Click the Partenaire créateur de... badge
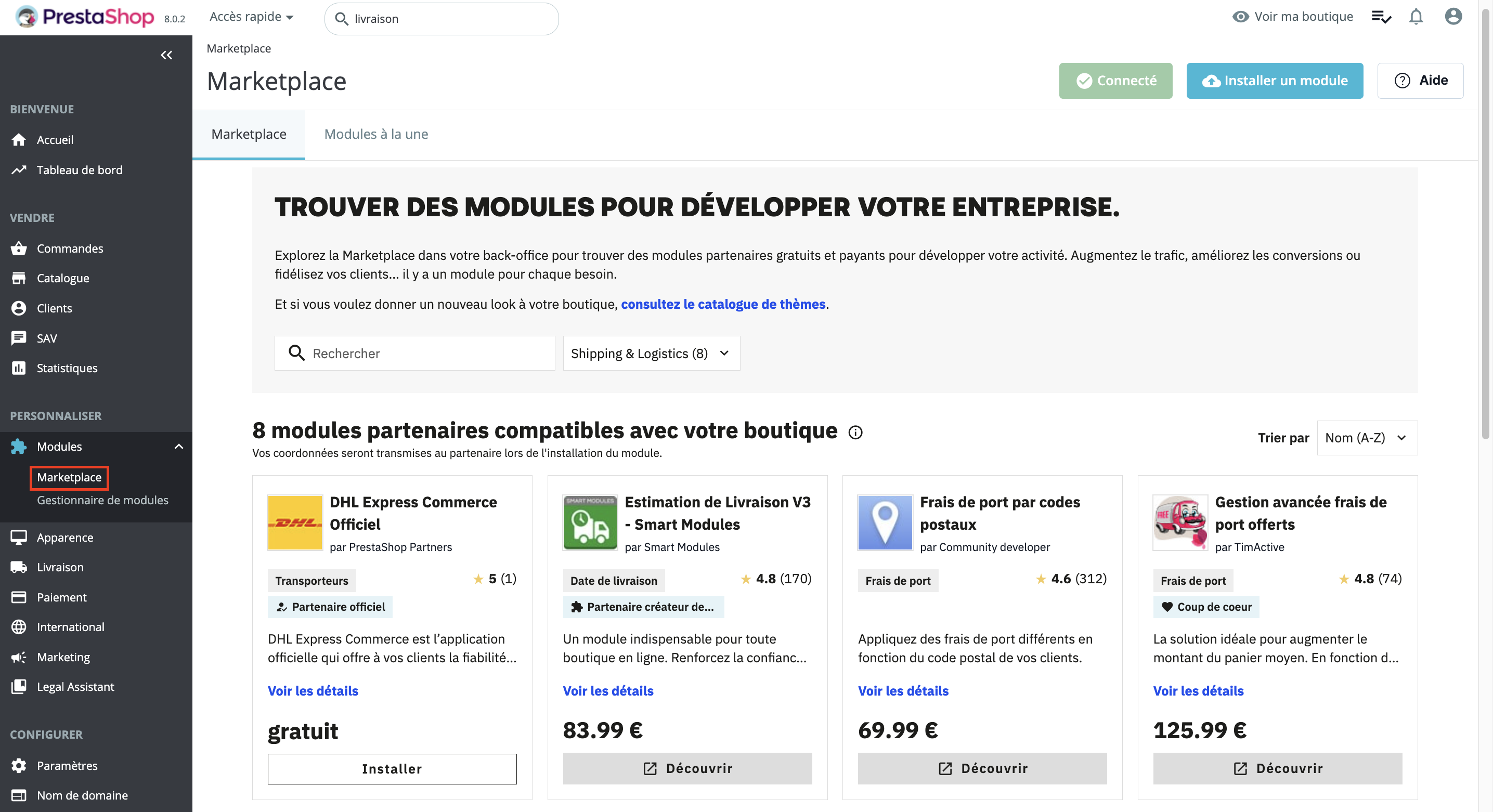The image size is (1493, 812). (x=643, y=607)
